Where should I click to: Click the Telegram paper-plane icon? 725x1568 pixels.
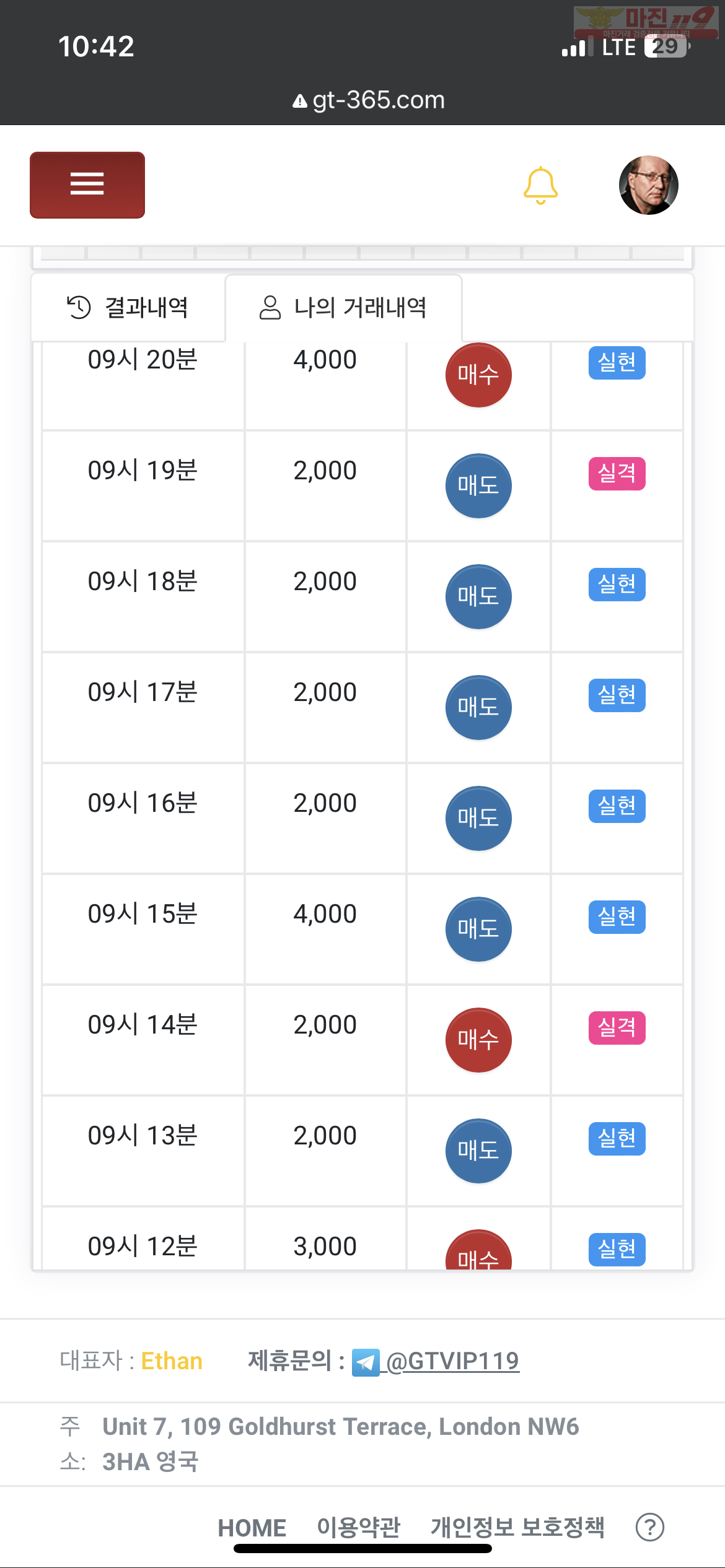366,1362
